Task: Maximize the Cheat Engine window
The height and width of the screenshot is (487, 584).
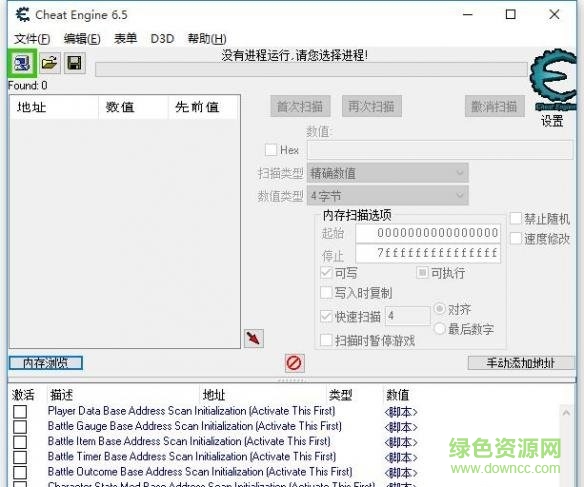Action: 511,15
